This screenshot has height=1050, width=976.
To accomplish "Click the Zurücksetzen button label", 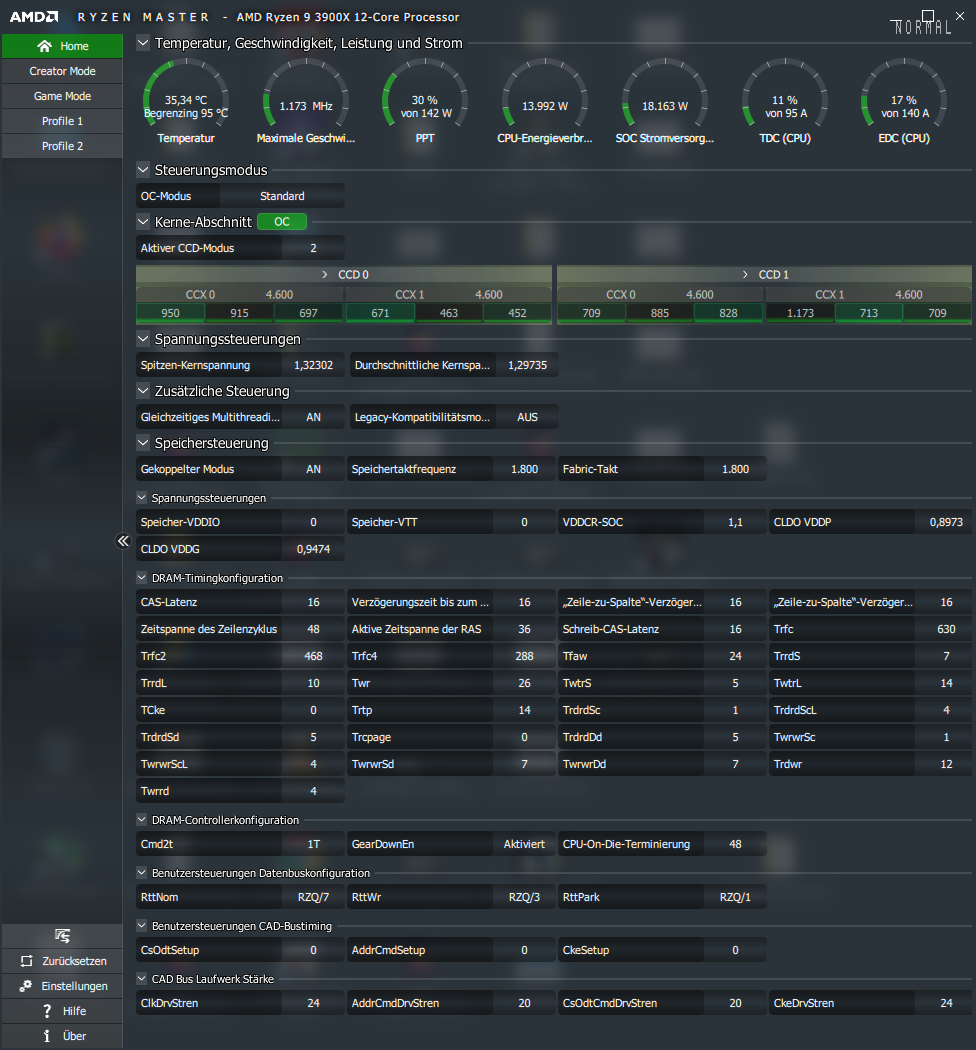I will point(74,961).
